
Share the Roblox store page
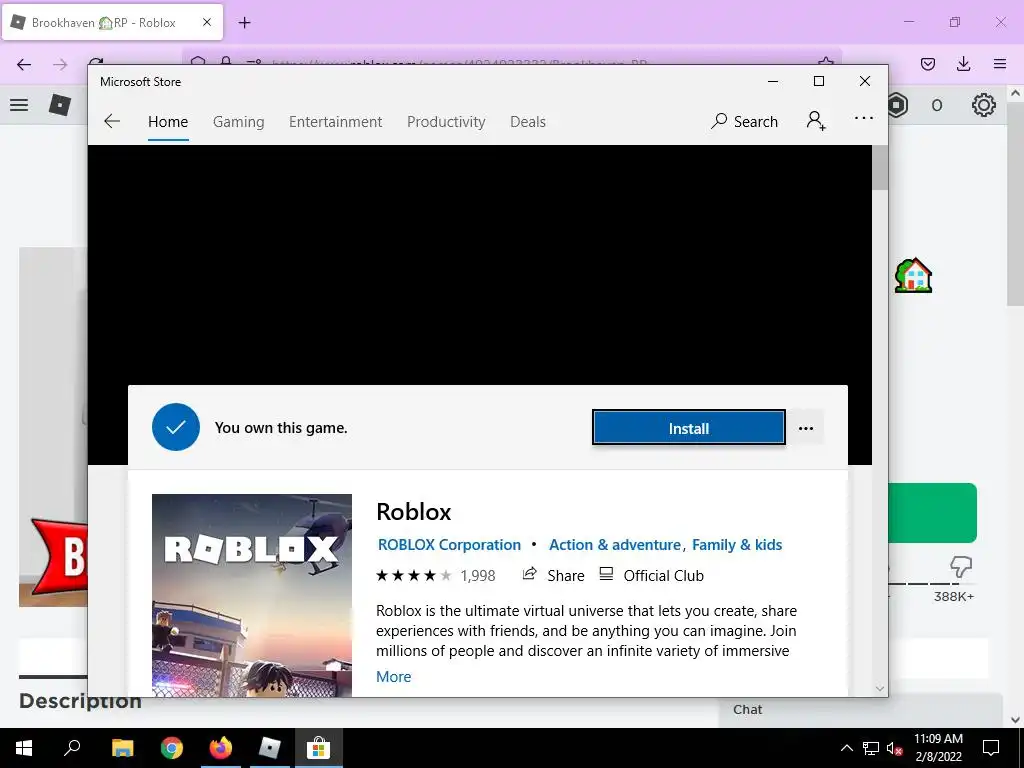[x=553, y=575]
